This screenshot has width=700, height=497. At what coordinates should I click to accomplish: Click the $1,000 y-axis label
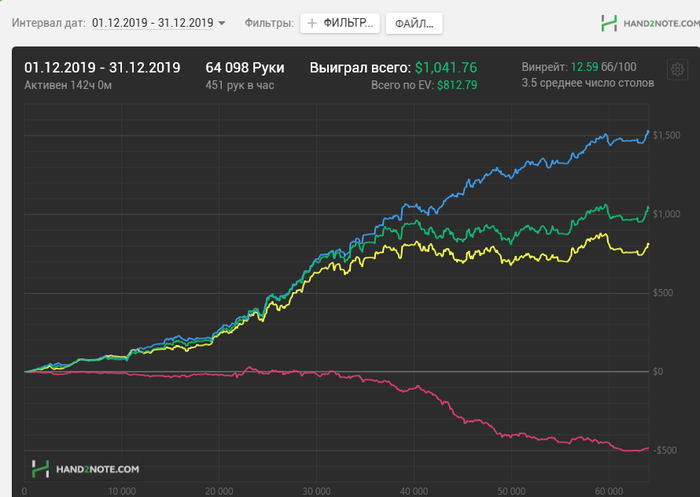coord(667,214)
